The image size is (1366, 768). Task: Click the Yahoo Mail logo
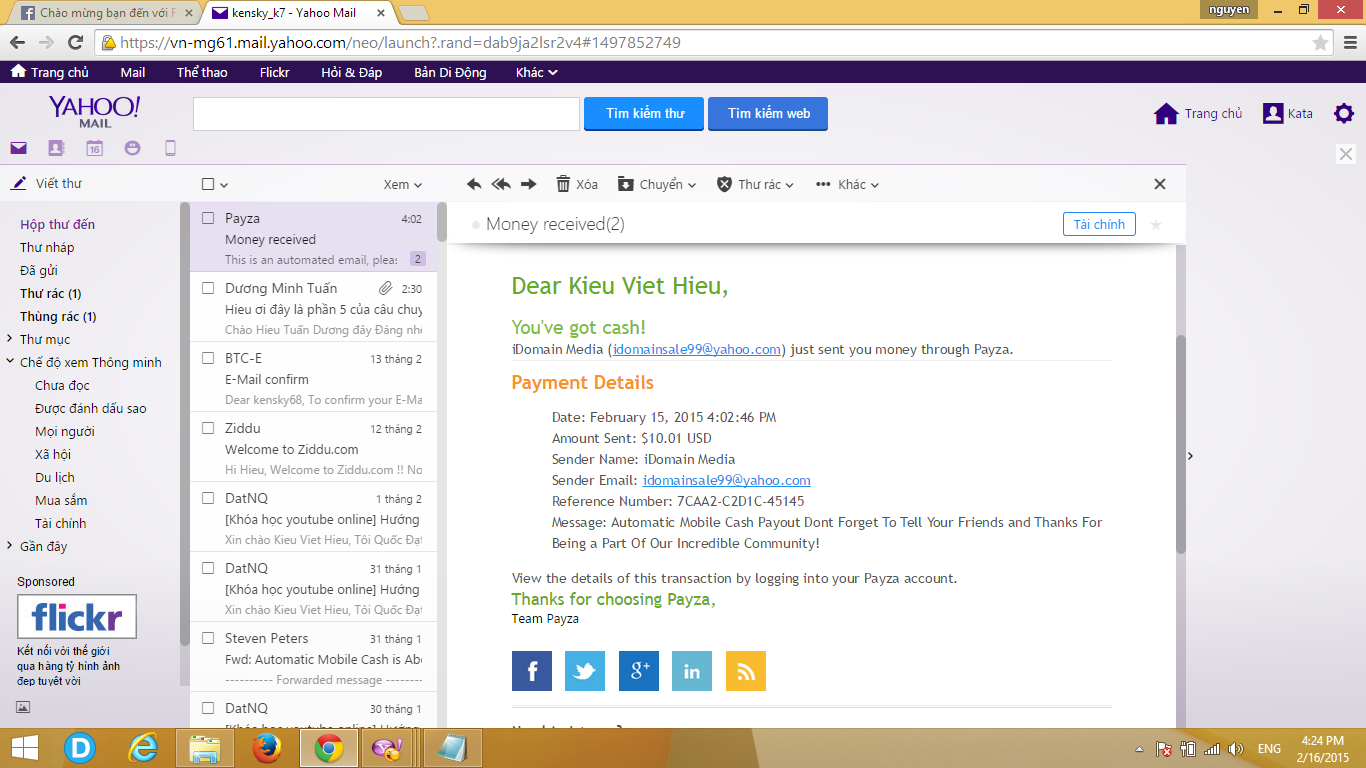tap(95, 111)
